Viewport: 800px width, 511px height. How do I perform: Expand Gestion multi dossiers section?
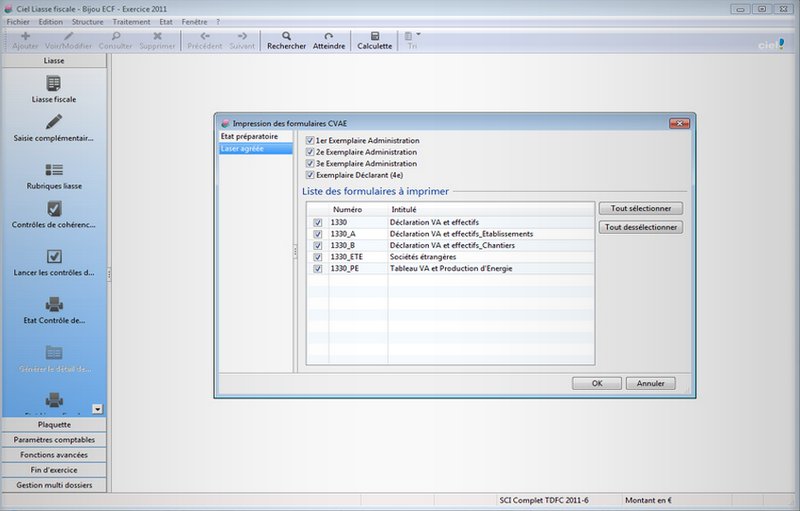point(54,485)
